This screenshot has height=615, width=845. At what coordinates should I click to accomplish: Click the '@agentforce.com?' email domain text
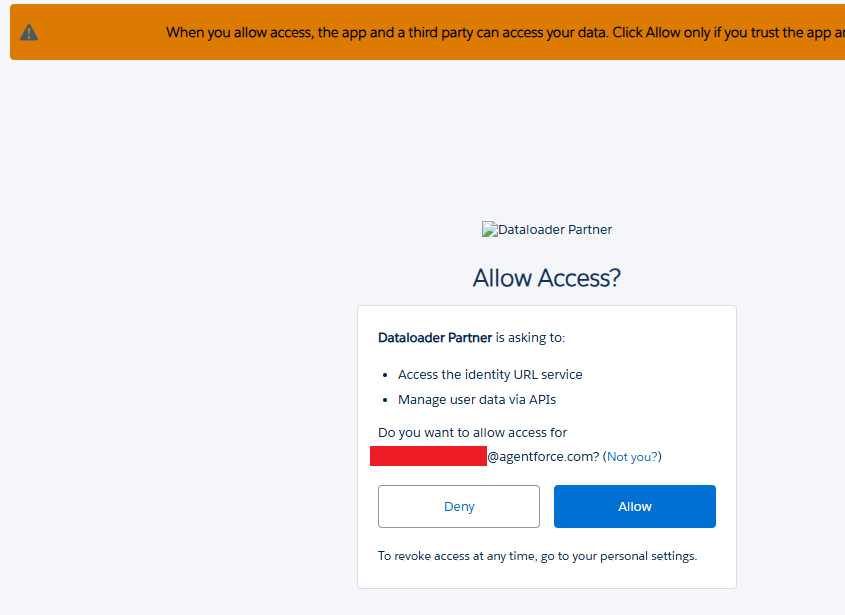click(x=543, y=457)
